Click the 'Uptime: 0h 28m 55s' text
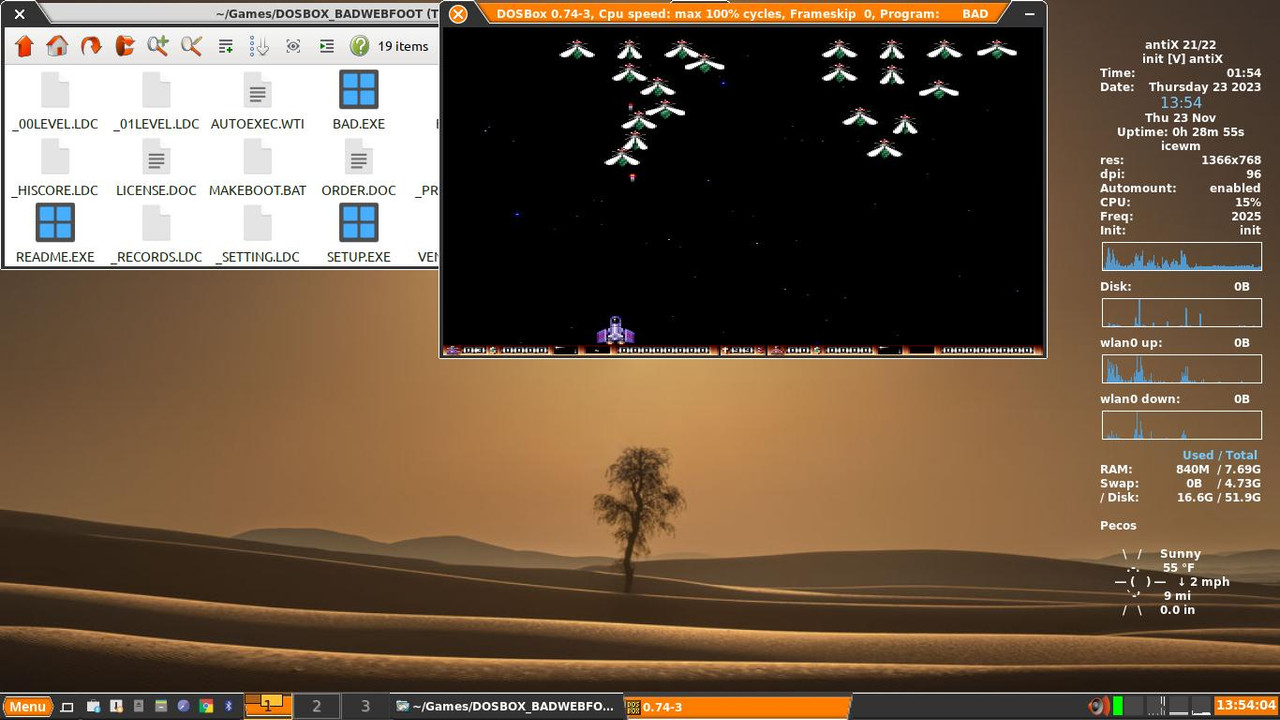 click(x=1180, y=132)
